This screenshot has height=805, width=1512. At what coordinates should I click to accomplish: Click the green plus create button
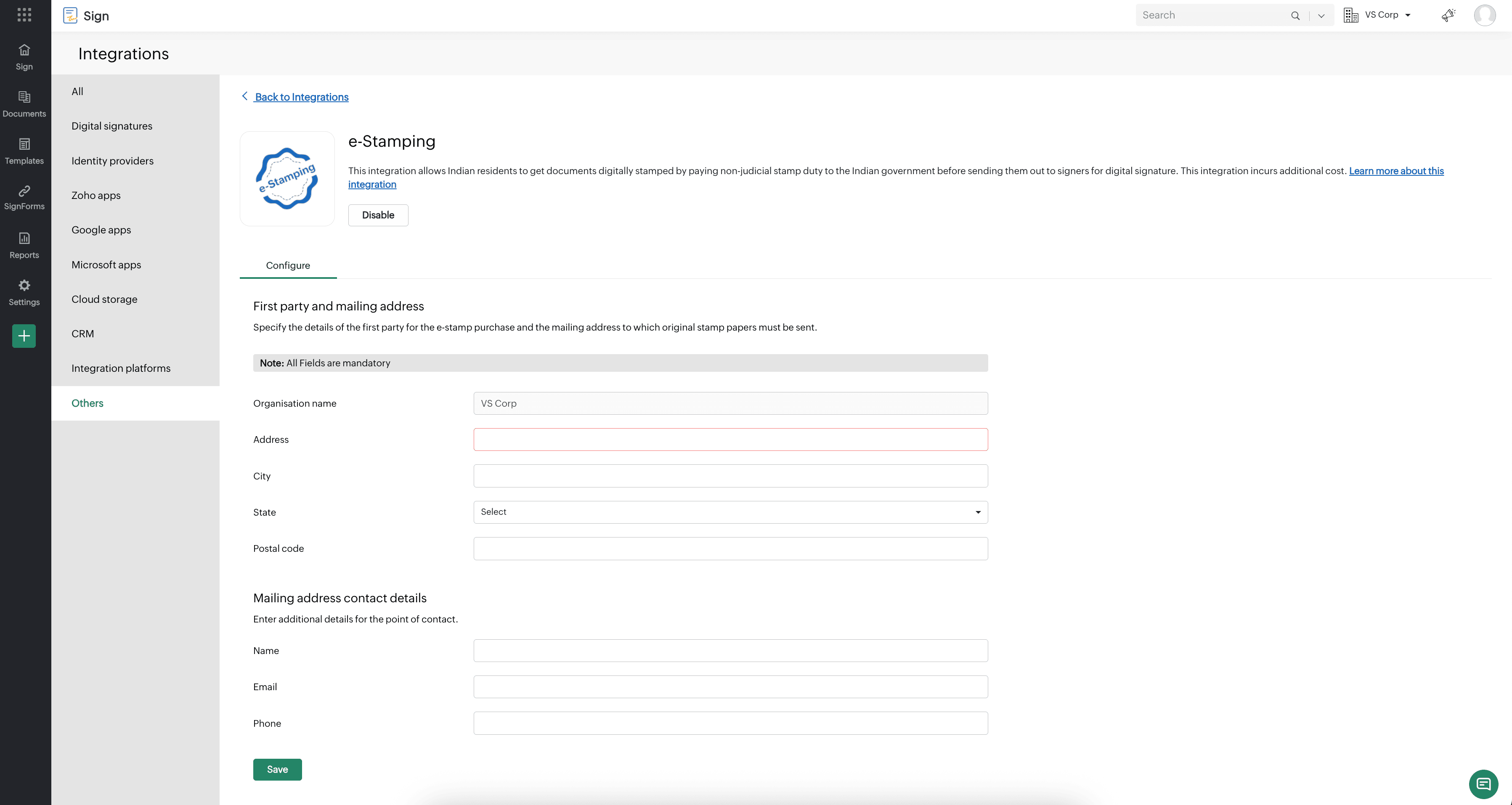pos(24,336)
